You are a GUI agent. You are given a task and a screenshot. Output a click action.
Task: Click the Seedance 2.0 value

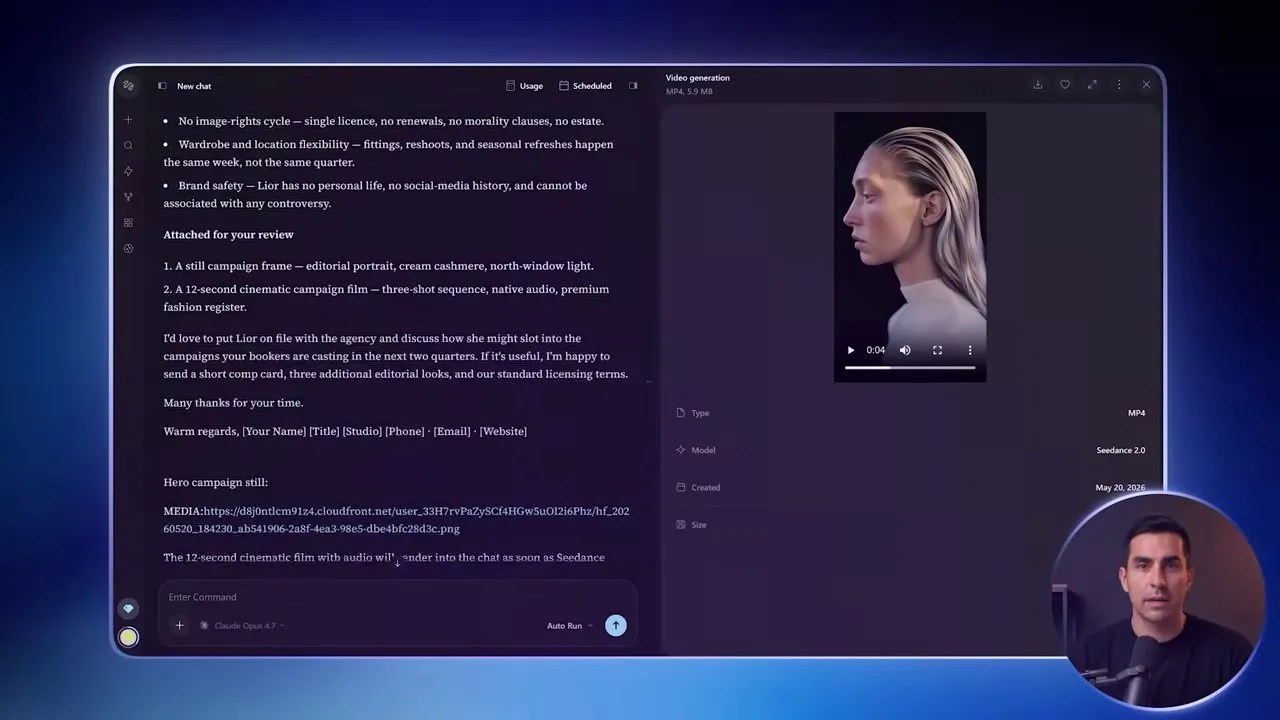point(1121,450)
